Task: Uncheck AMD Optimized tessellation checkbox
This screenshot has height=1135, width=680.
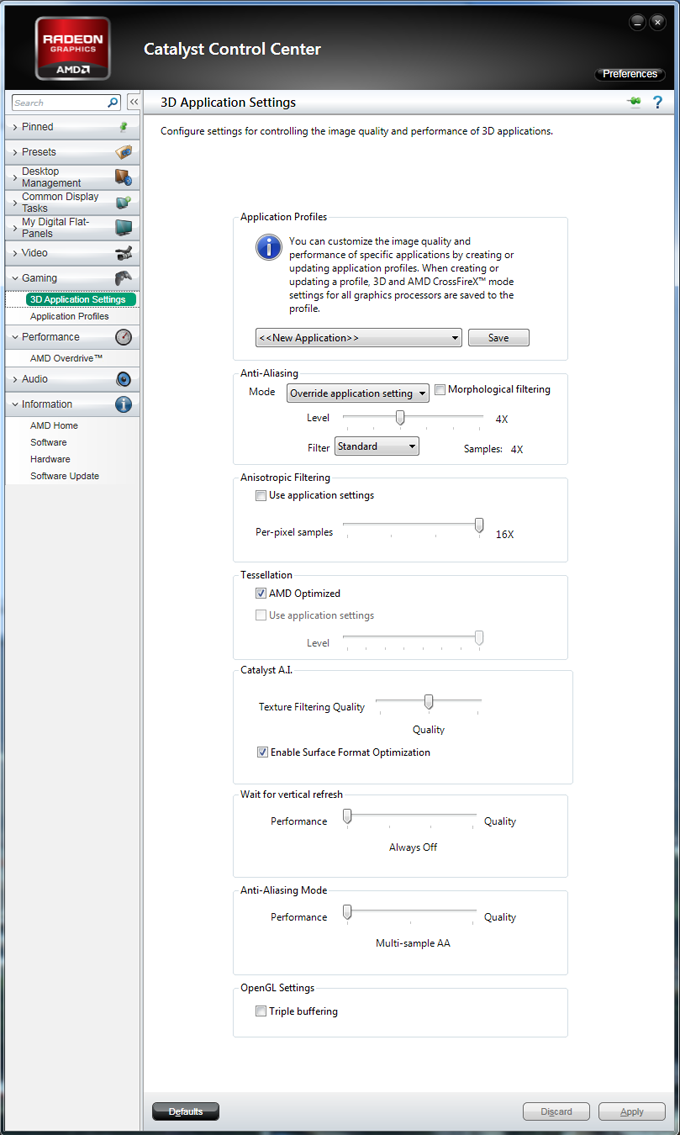Action: 261,594
